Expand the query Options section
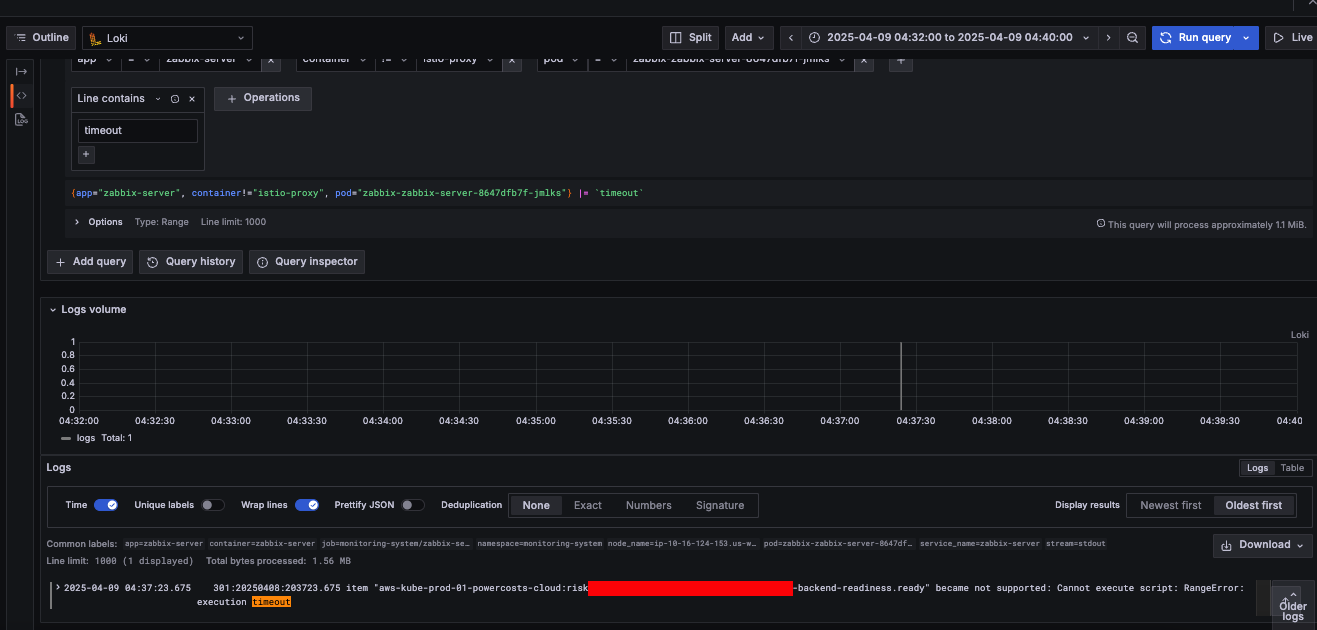This screenshot has height=630, width=1317. pos(98,222)
